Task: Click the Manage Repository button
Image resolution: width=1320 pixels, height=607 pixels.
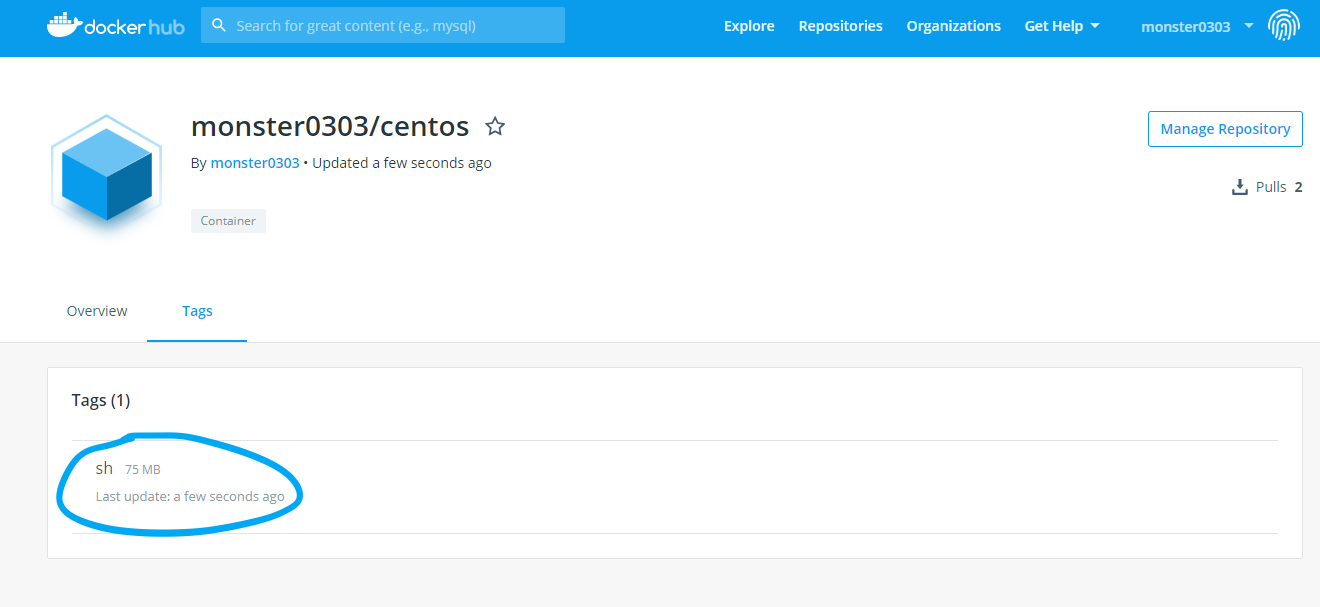Action: 1225,129
